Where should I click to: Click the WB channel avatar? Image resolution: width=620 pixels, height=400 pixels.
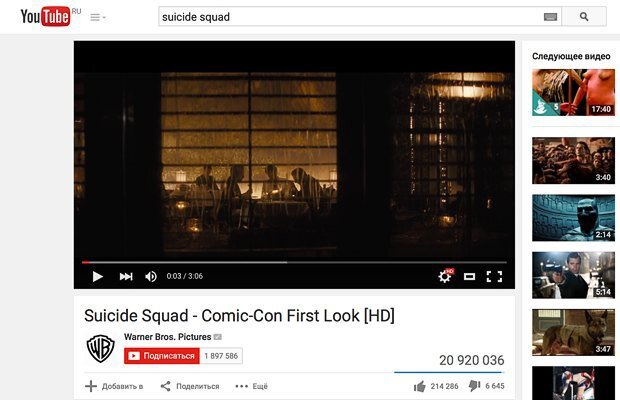pyautogui.click(x=100, y=348)
